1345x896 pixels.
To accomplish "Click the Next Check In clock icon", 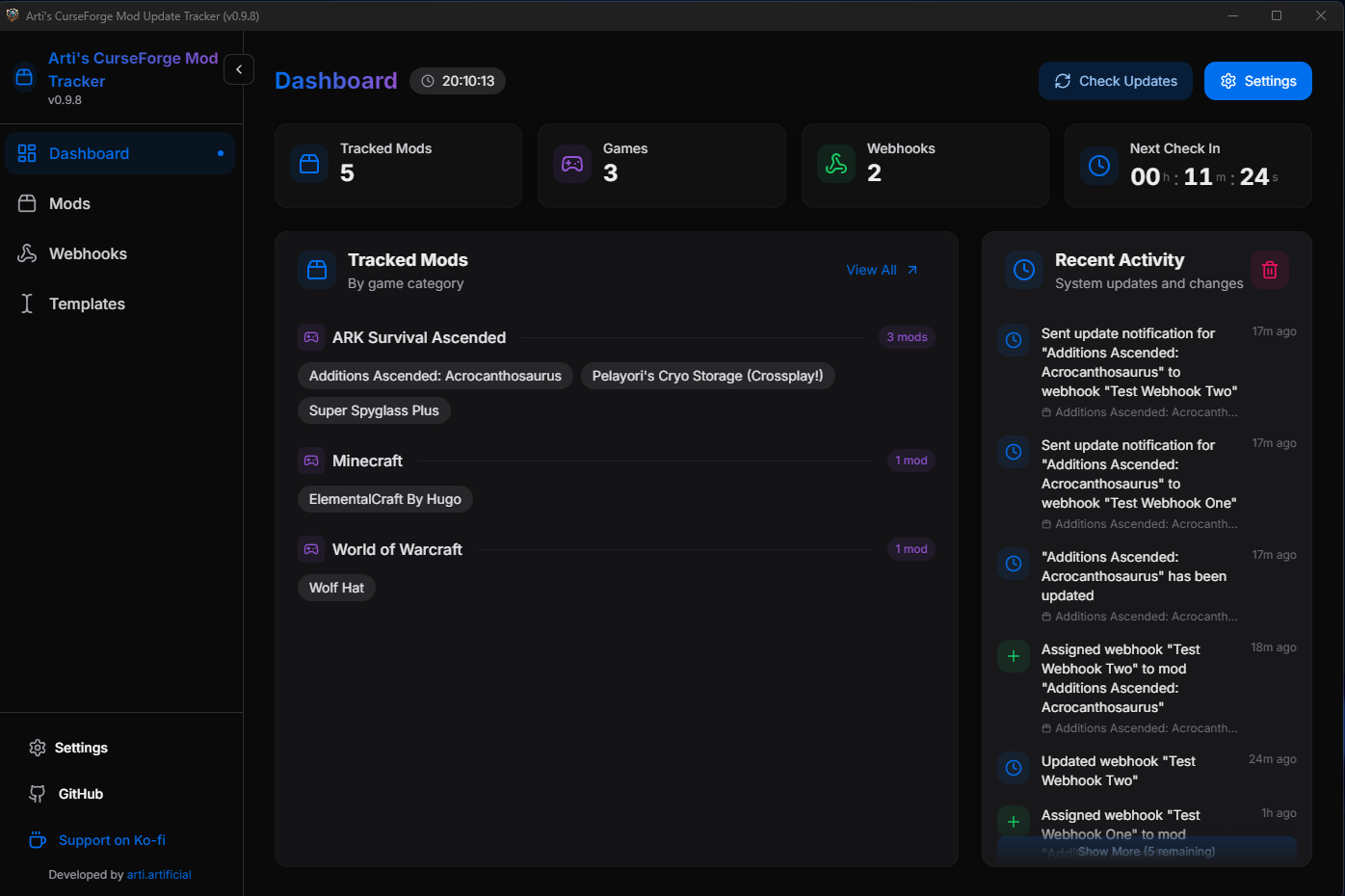I will click(x=1099, y=166).
